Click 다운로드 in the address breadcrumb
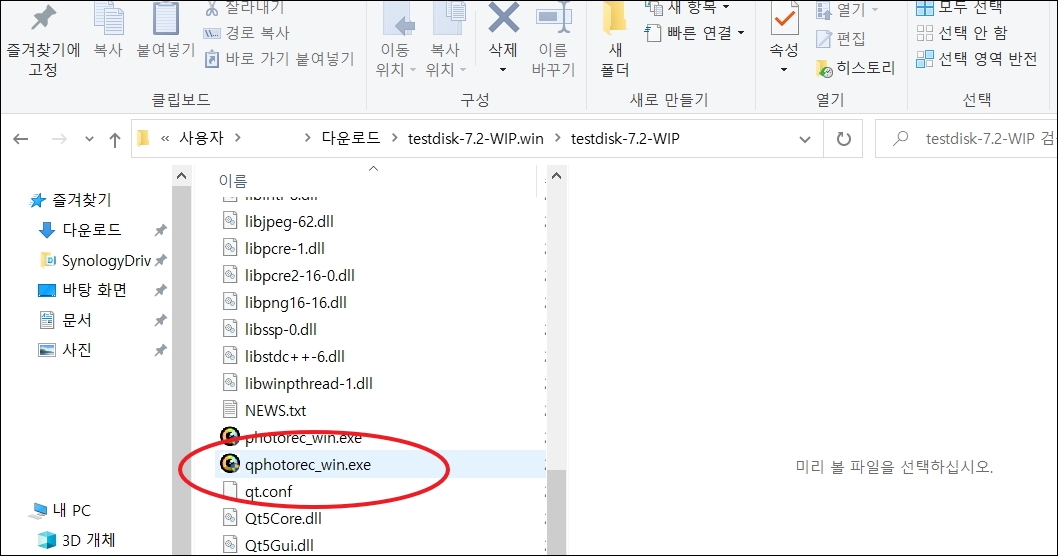This screenshot has width=1058, height=556. click(351, 138)
